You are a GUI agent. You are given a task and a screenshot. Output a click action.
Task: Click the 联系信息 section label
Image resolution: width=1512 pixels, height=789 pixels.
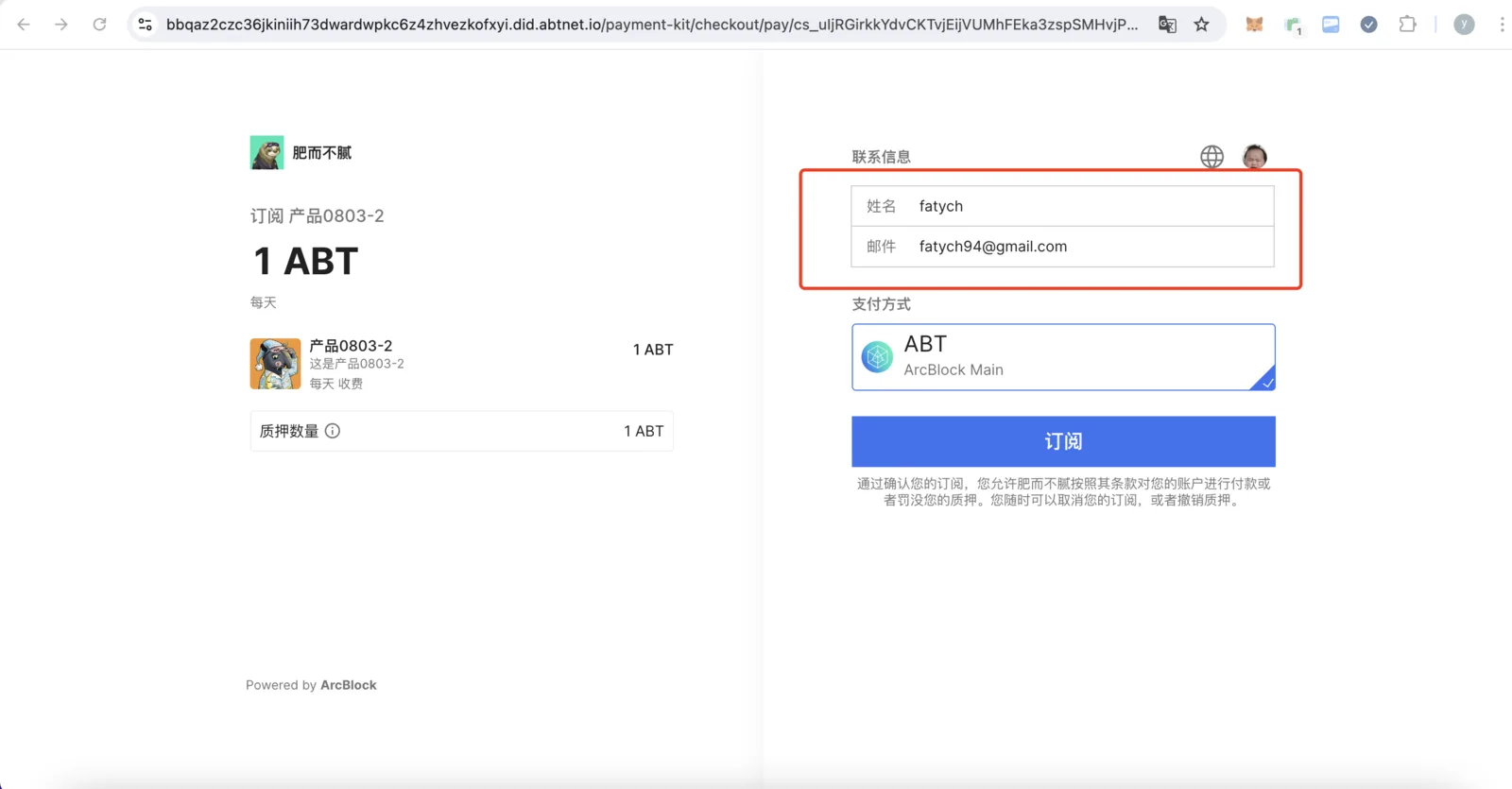(882, 157)
